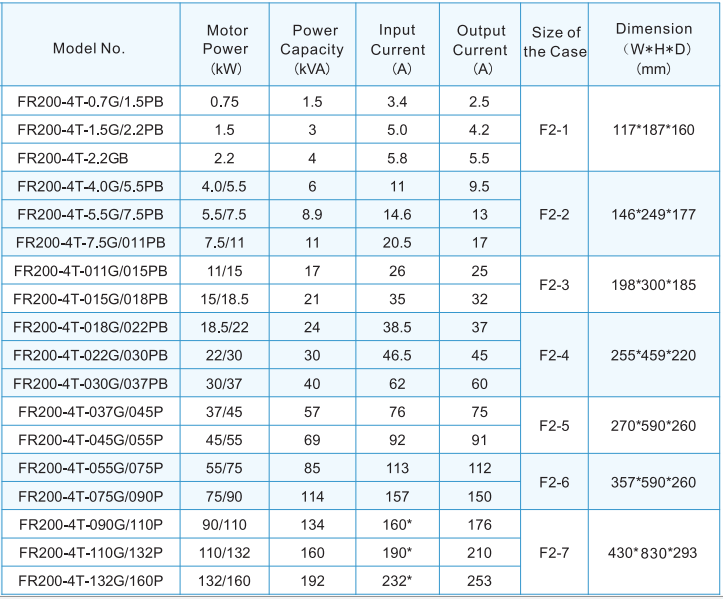Select the 18.5/22 motor power cell
The image size is (723, 599).
(226, 327)
